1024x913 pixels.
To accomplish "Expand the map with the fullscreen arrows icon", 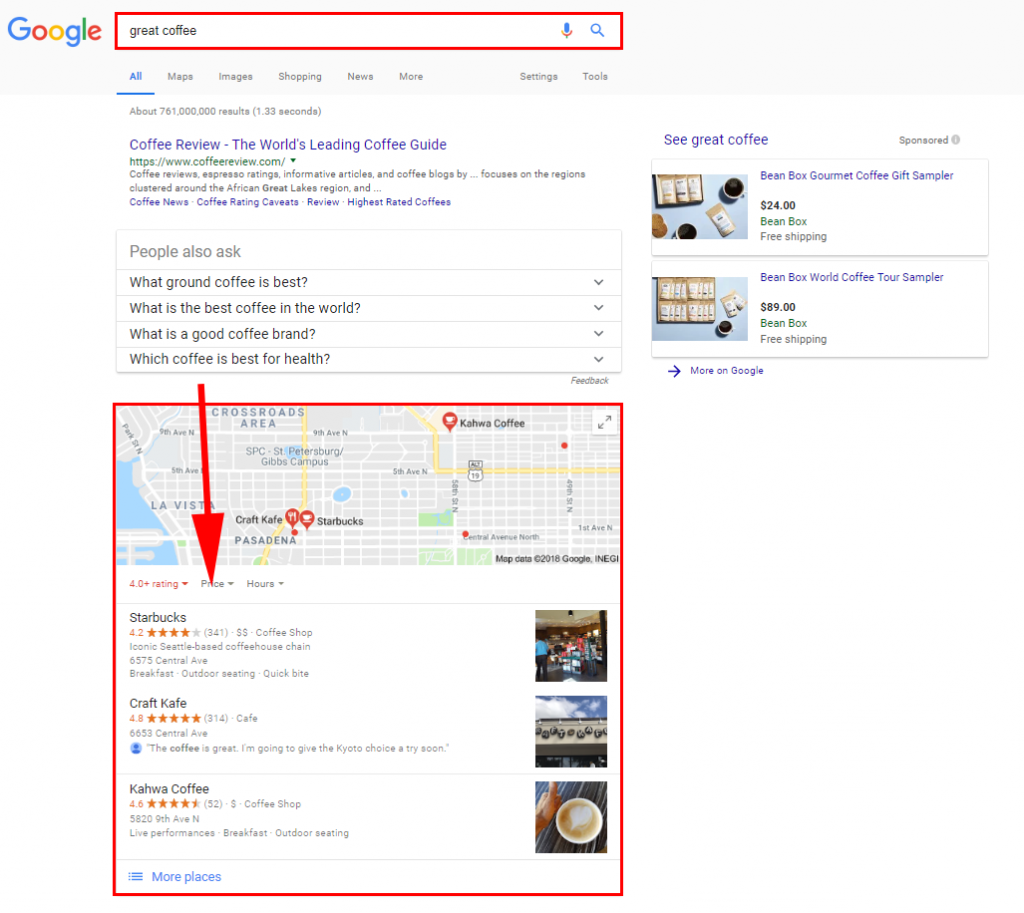I will coord(604,422).
